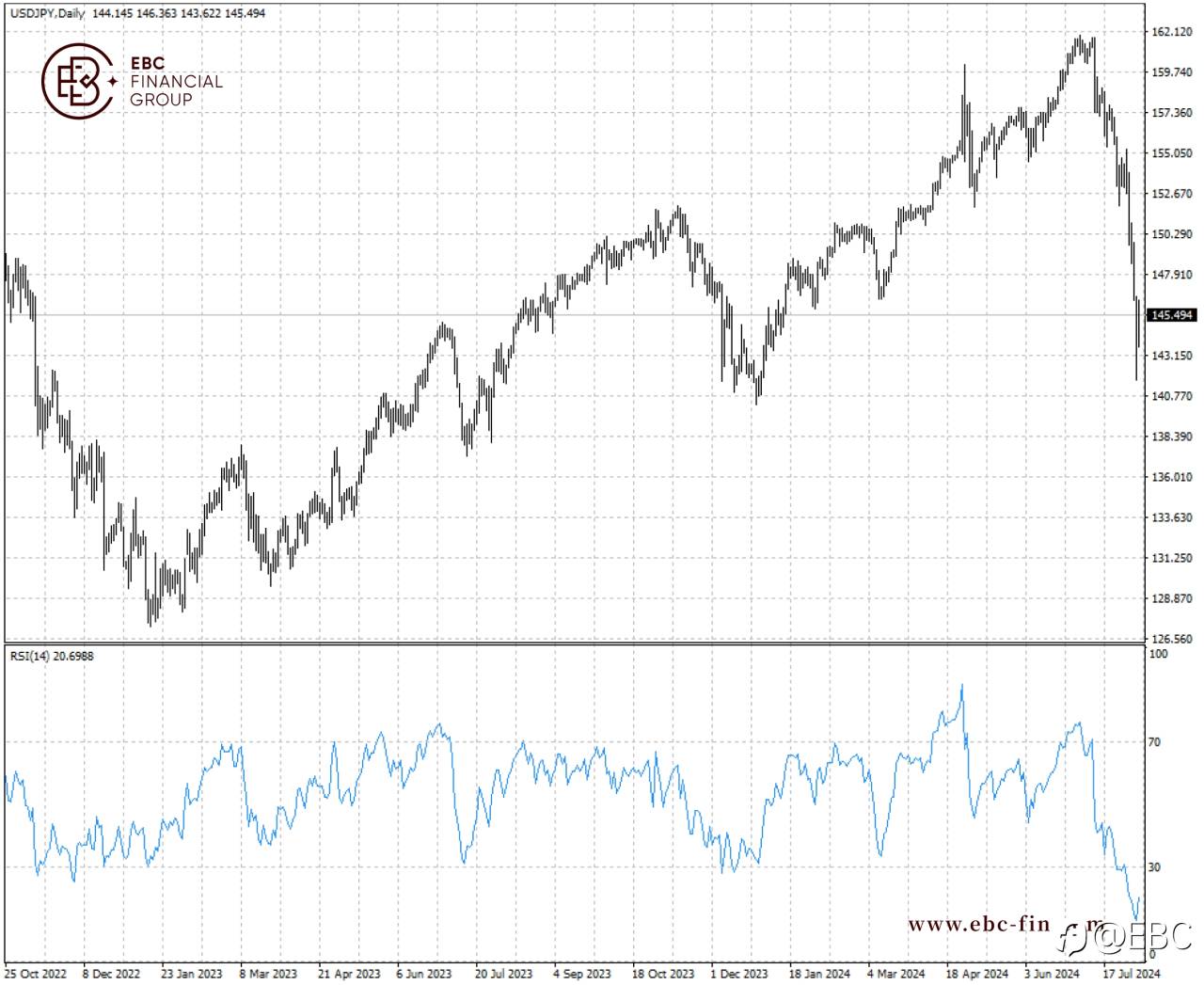Image resolution: width=1204 pixels, height=985 pixels.
Task: Click price level 126.560 on axis
Action: tap(1172, 639)
